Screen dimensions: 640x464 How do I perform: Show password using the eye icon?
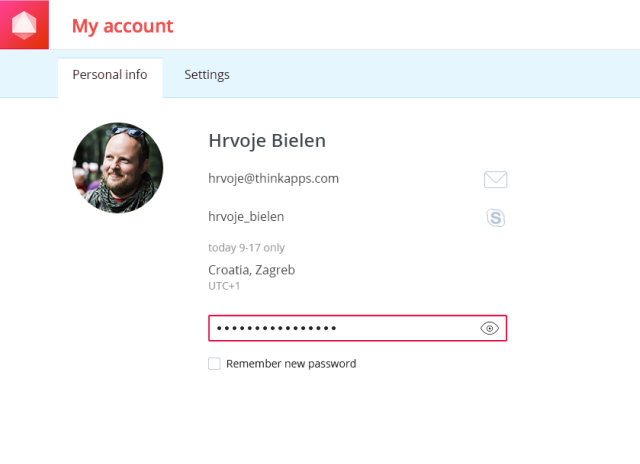click(x=489, y=328)
